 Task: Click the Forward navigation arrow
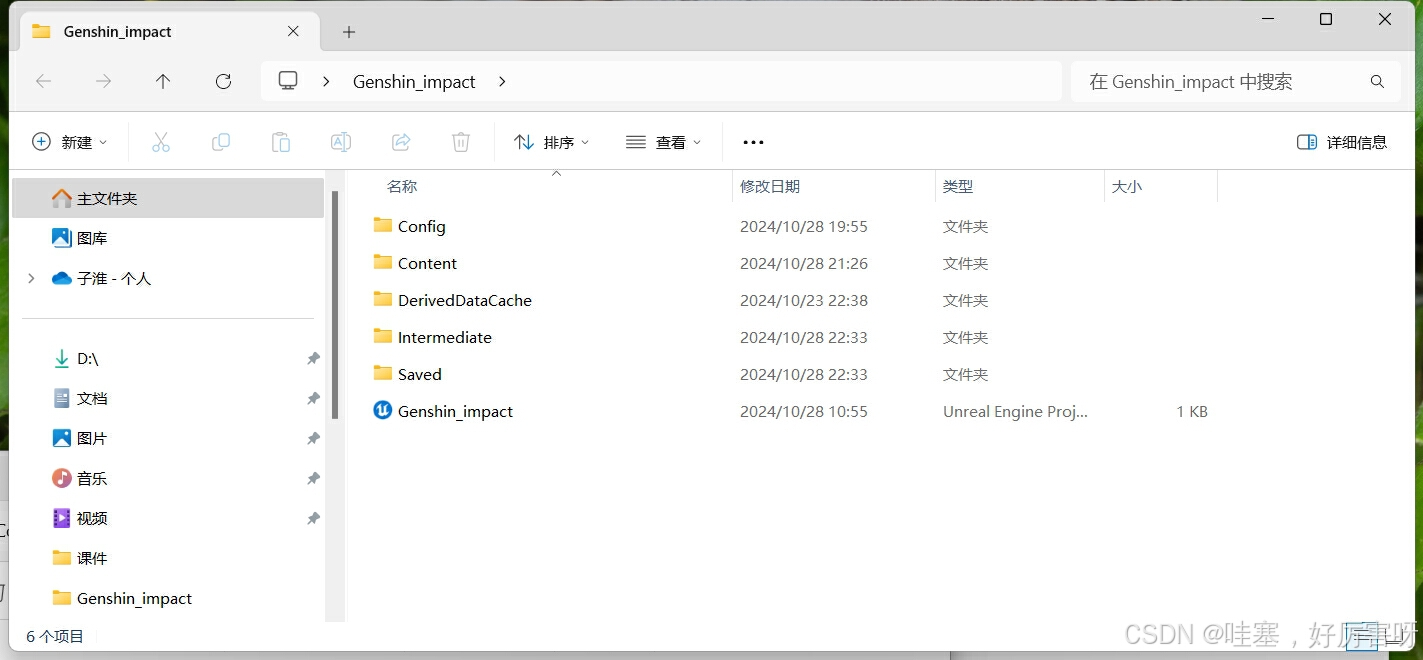tap(103, 81)
